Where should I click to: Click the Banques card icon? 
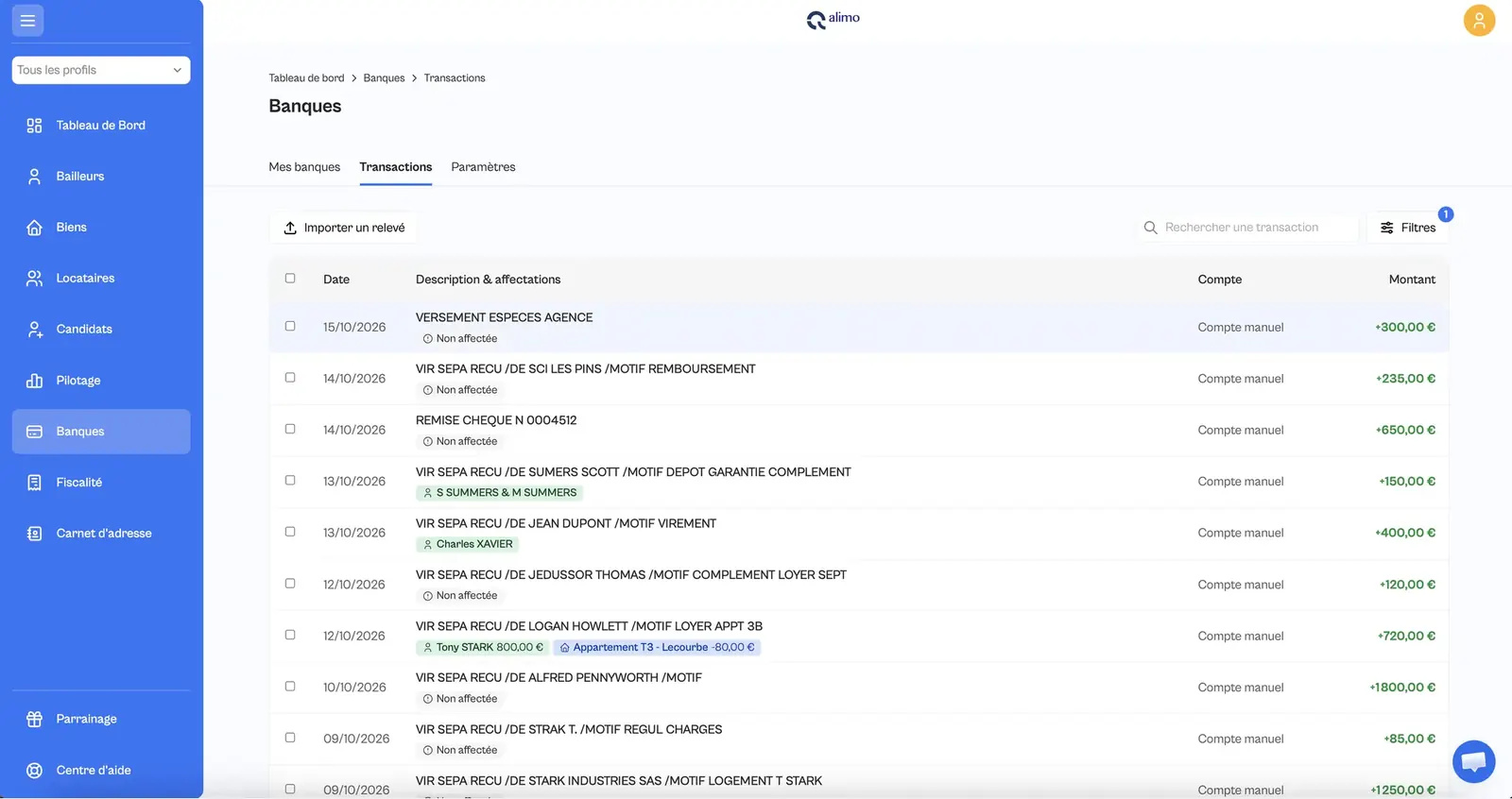pyautogui.click(x=34, y=432)
